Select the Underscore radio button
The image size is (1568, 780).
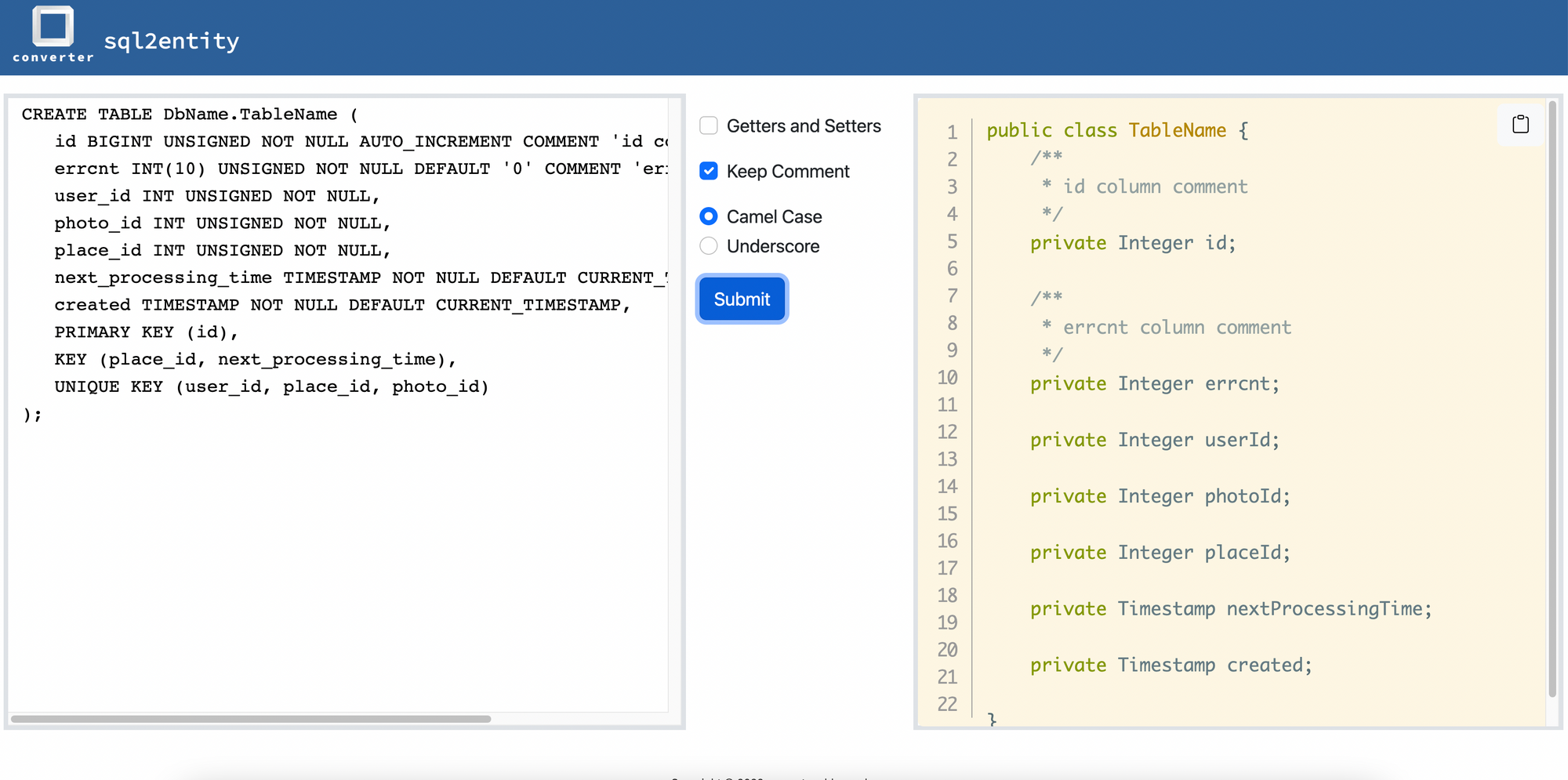[x=708, y=245]
